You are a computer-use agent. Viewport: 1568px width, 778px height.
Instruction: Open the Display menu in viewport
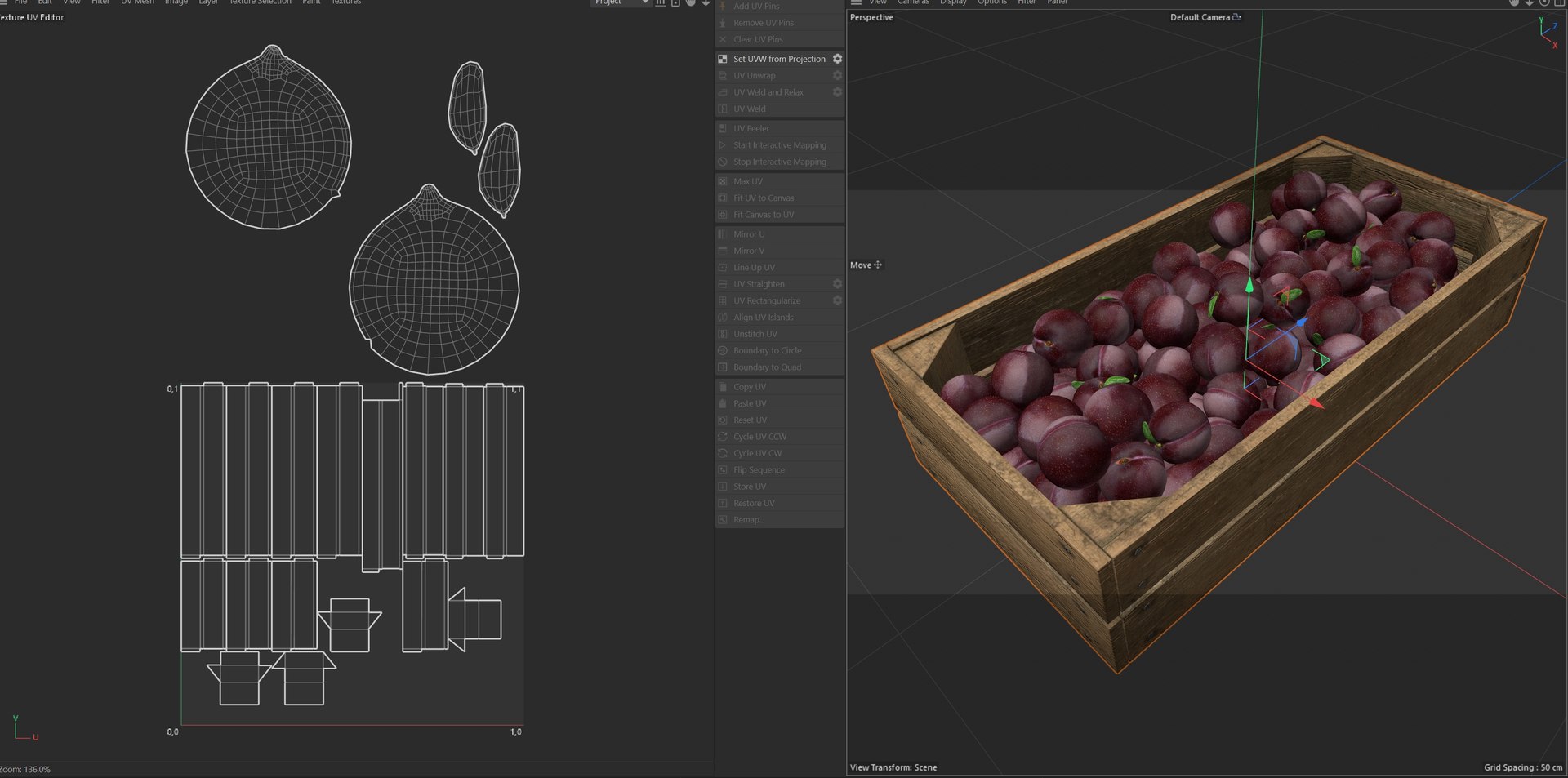coord(953,2)
